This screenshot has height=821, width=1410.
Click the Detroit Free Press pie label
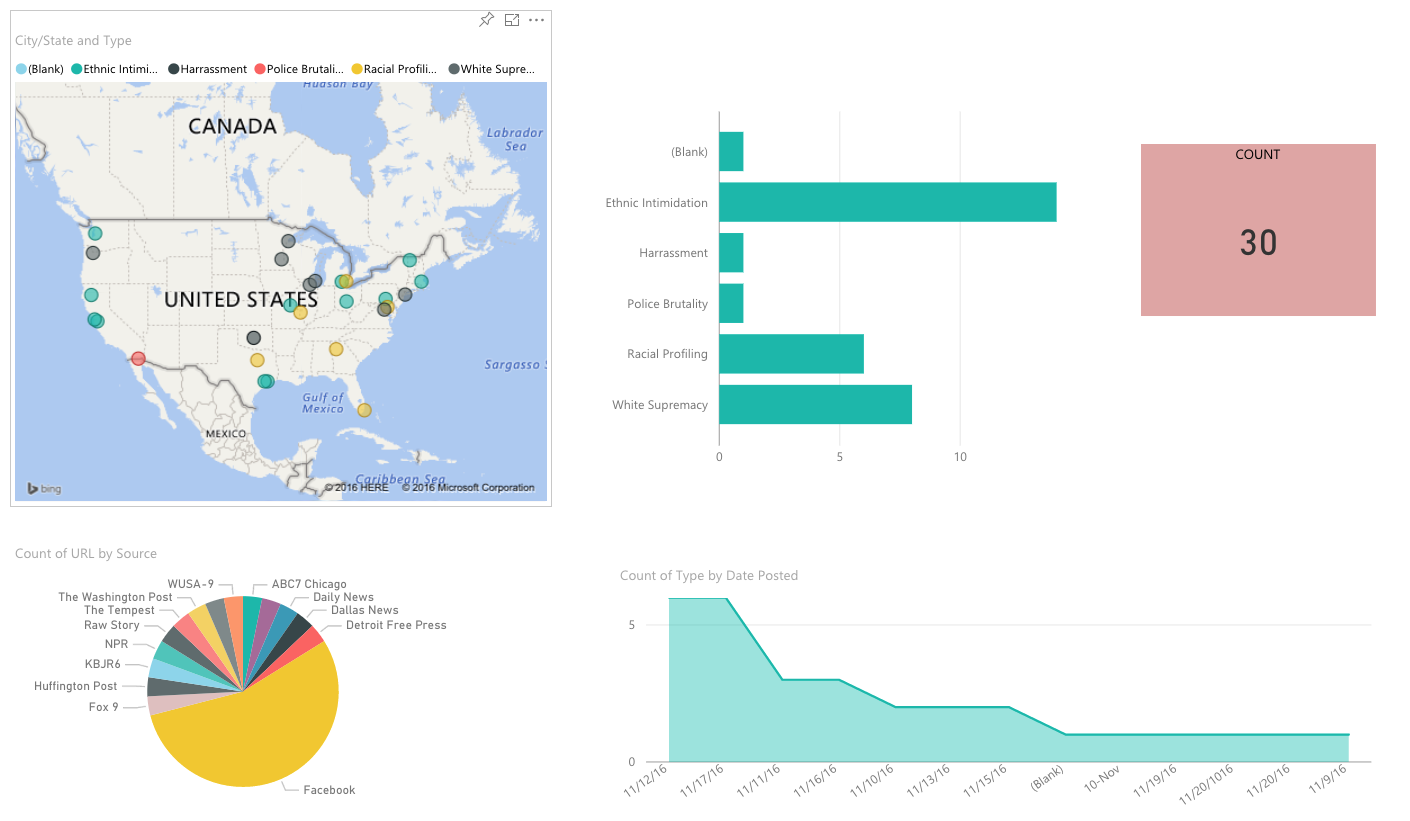pos(396,625)
